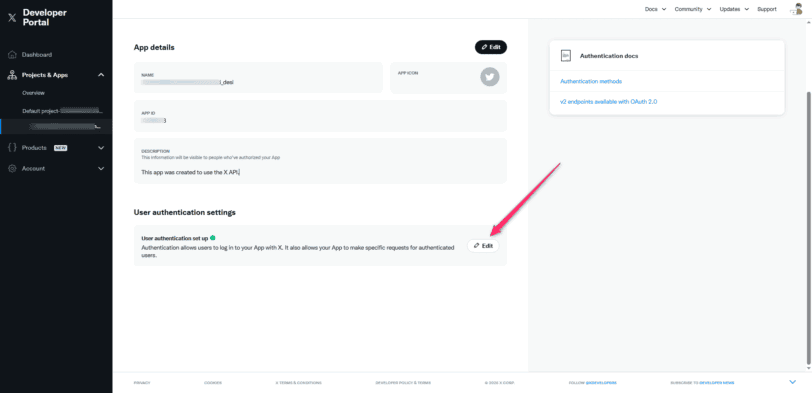Image resolution: width=812 pixels, height=393 pixels.
Task: Click the App icon bird image
Action: (x=489, y=77)
